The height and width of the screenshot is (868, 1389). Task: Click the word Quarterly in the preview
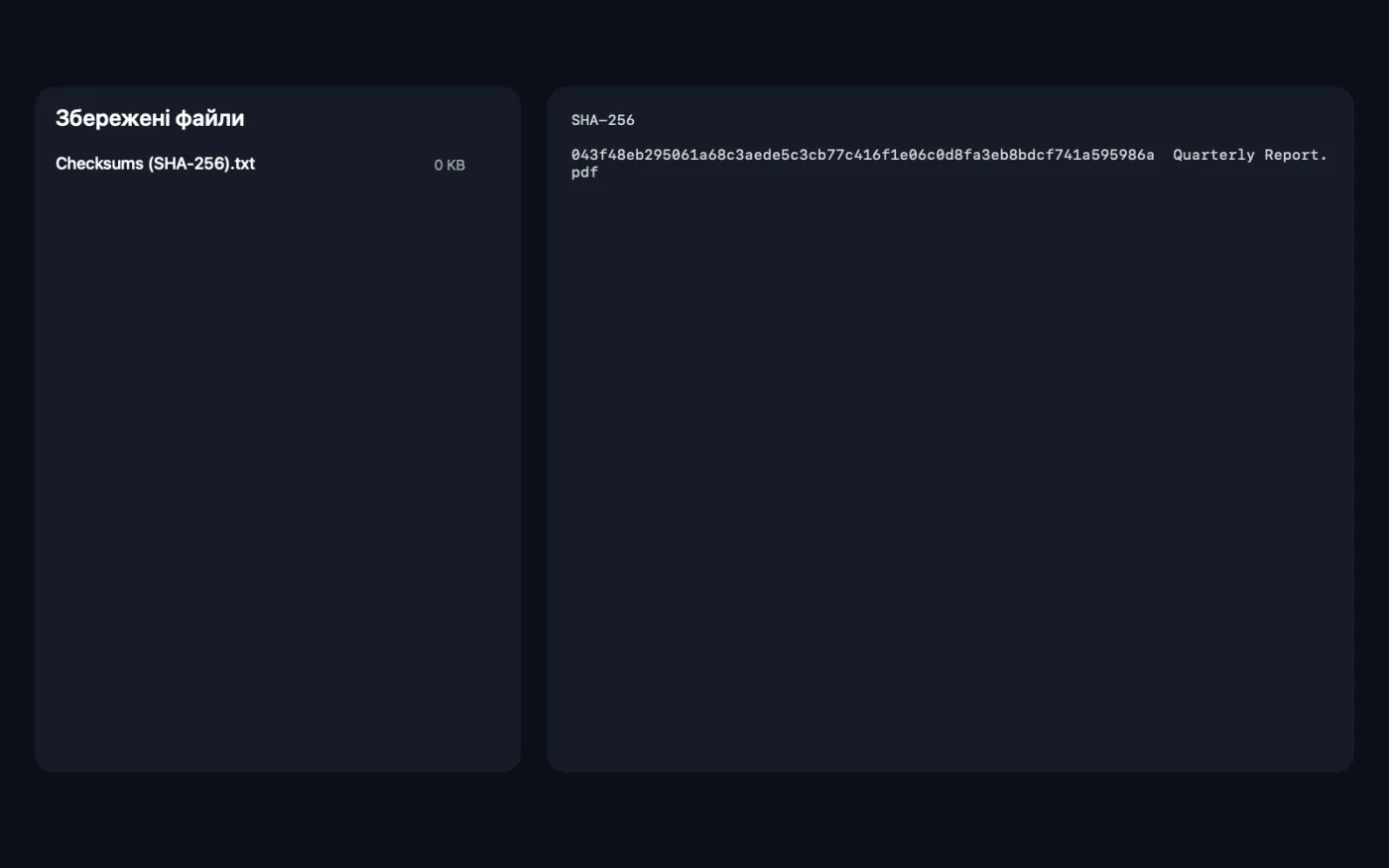[x=1213, y=155]
